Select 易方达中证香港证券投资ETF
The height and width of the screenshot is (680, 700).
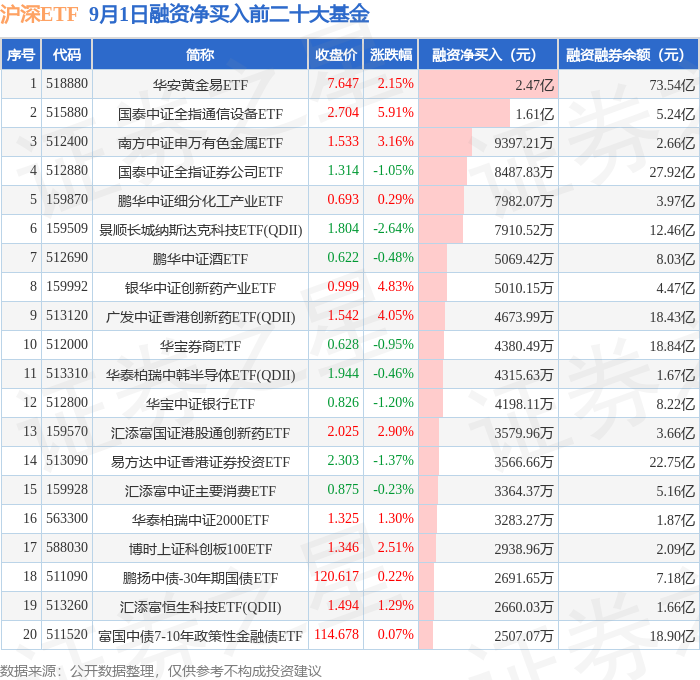pos(200,462)
